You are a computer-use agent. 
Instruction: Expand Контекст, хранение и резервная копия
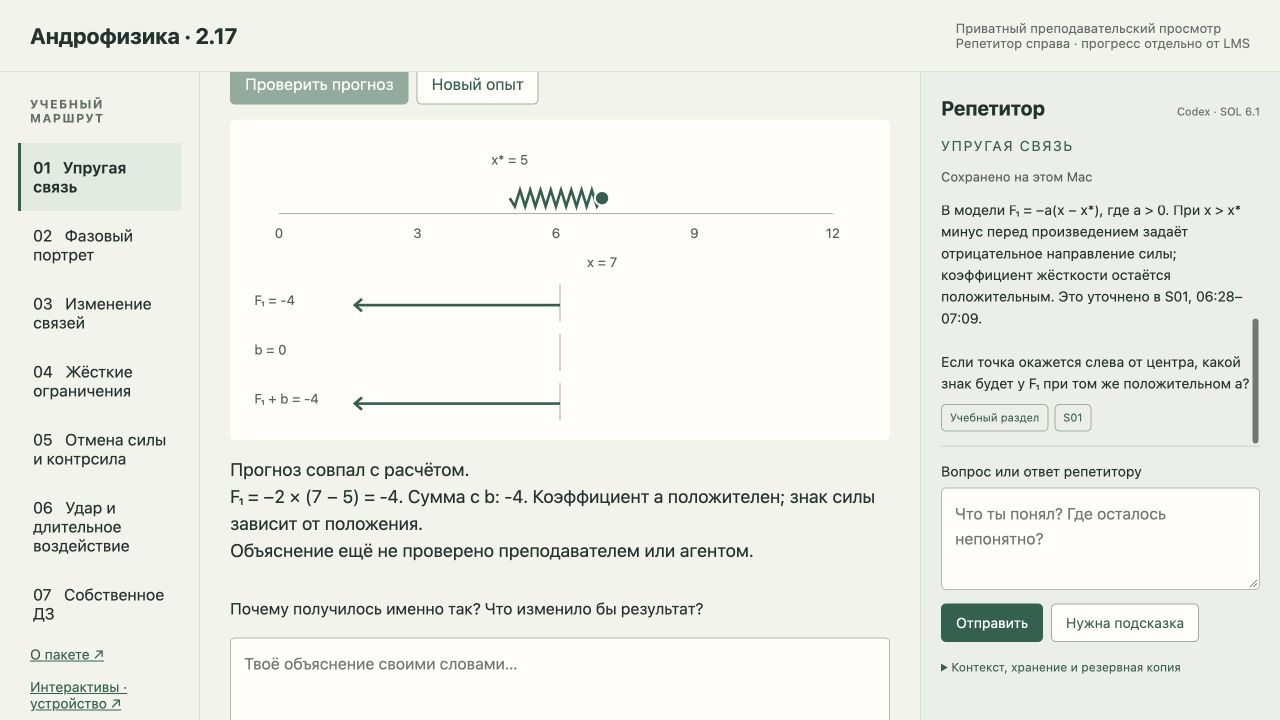point(1060,667)
